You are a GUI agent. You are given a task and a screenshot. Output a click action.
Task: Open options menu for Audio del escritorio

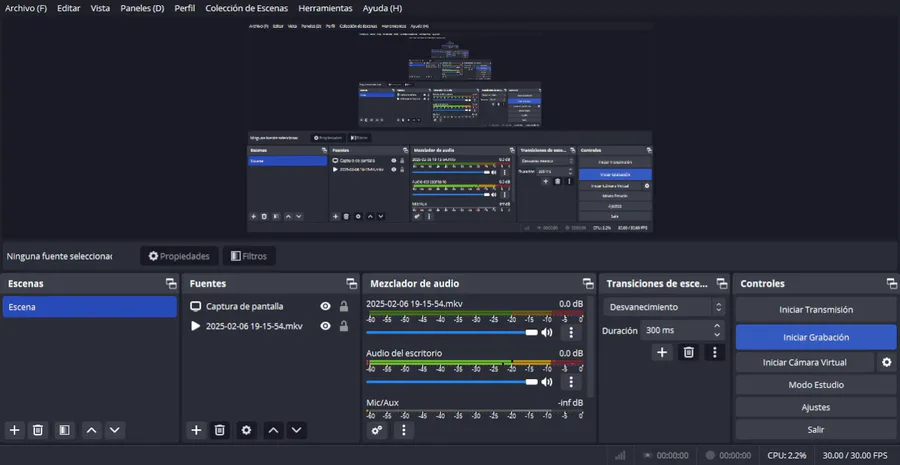[x=571, y=382]
